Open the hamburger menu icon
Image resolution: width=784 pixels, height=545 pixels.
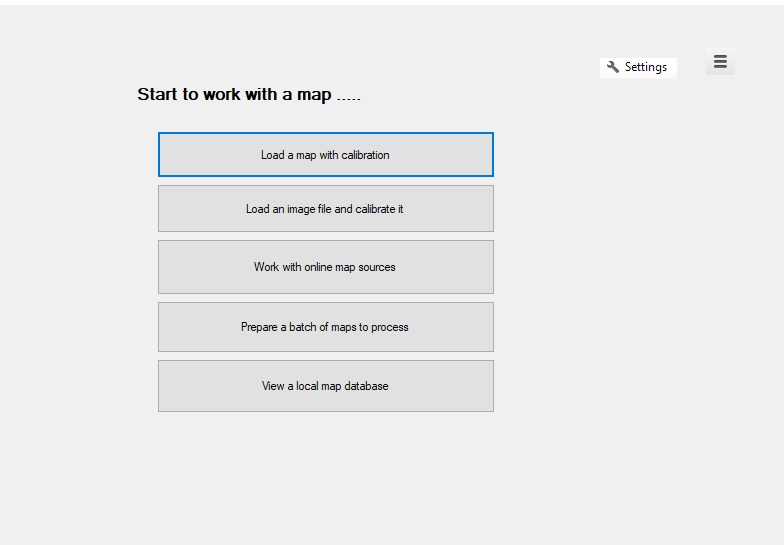pyautogui.click(x=720, y=62)
